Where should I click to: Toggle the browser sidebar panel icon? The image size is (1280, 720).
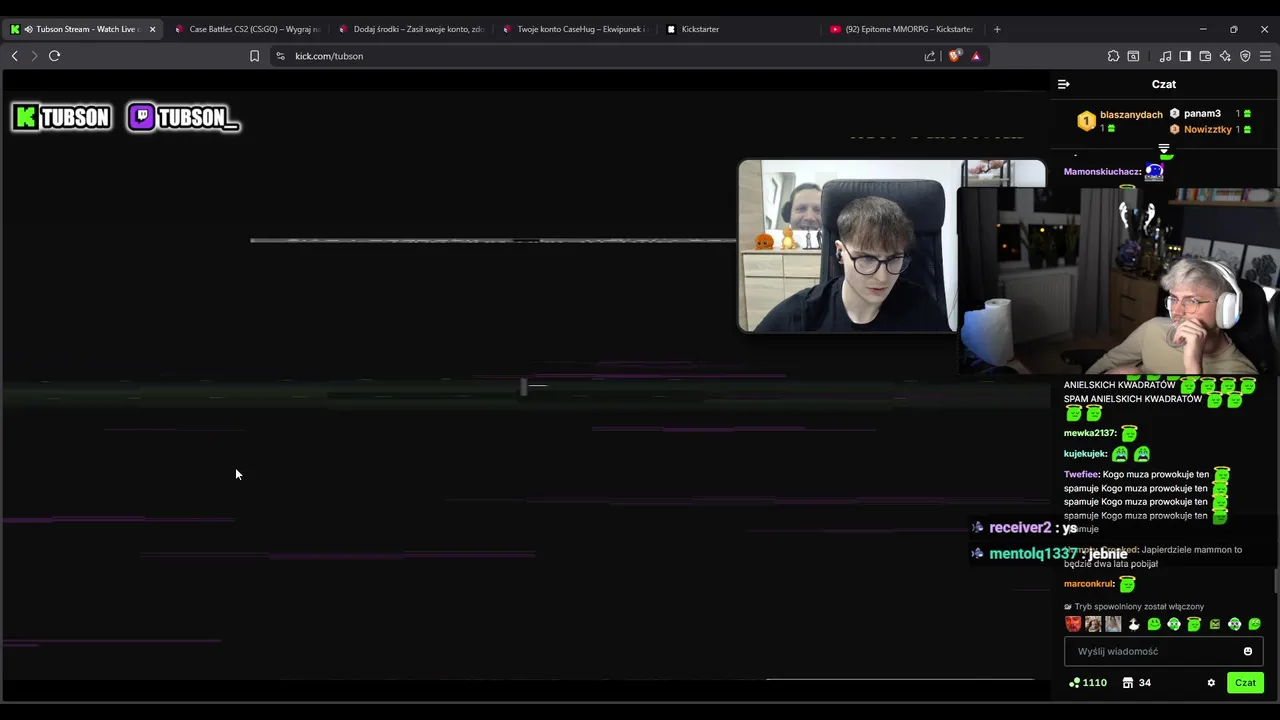1185,56
